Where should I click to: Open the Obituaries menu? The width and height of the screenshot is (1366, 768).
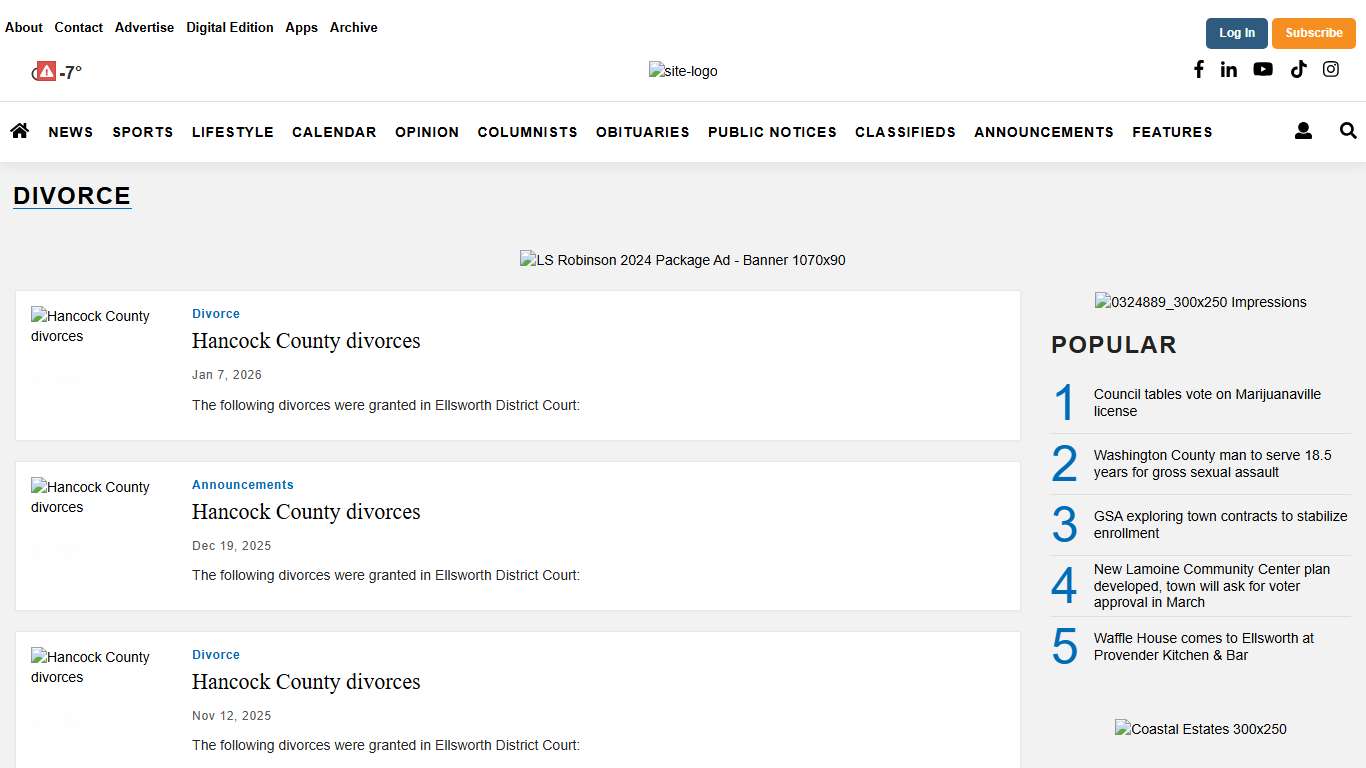point(642,132)
